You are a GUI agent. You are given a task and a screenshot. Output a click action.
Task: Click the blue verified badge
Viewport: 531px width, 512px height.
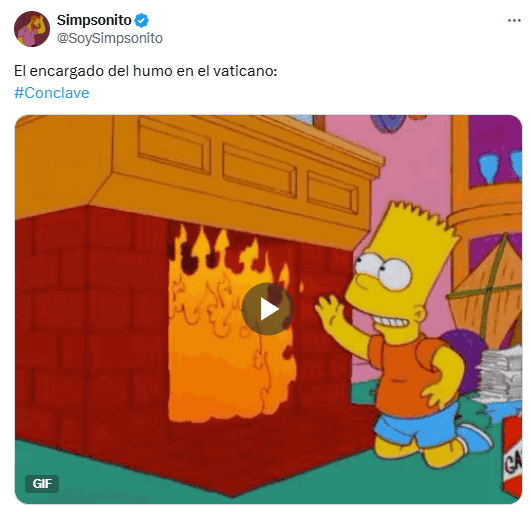tap(142, 21)
